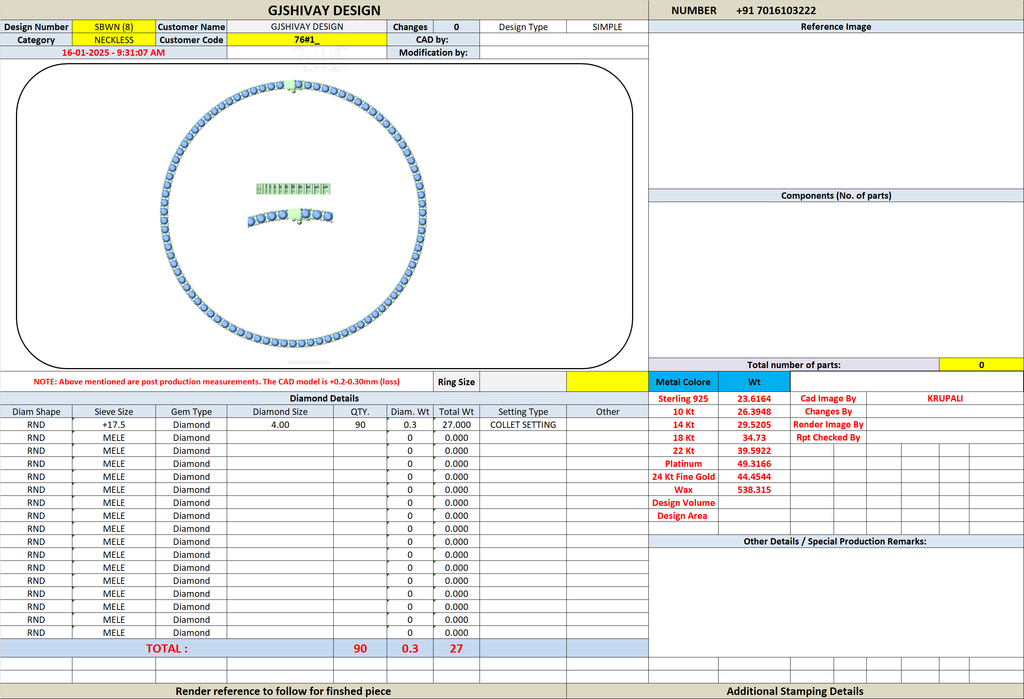Select the Components (No. of parts) header
The height and width of the screenshot is (699, 1024).
[836, 195]
